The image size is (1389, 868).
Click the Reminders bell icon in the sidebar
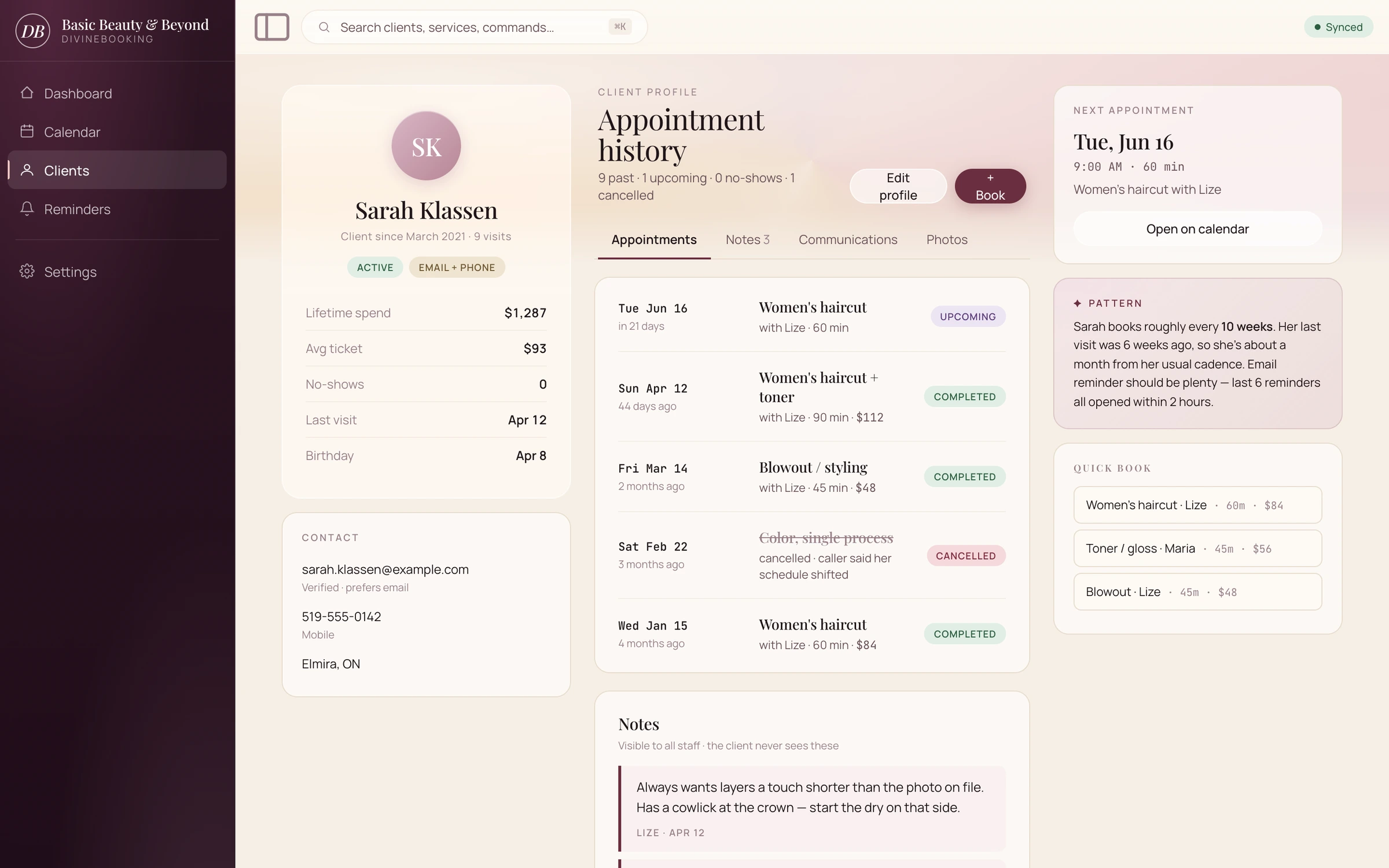[27, 208]
